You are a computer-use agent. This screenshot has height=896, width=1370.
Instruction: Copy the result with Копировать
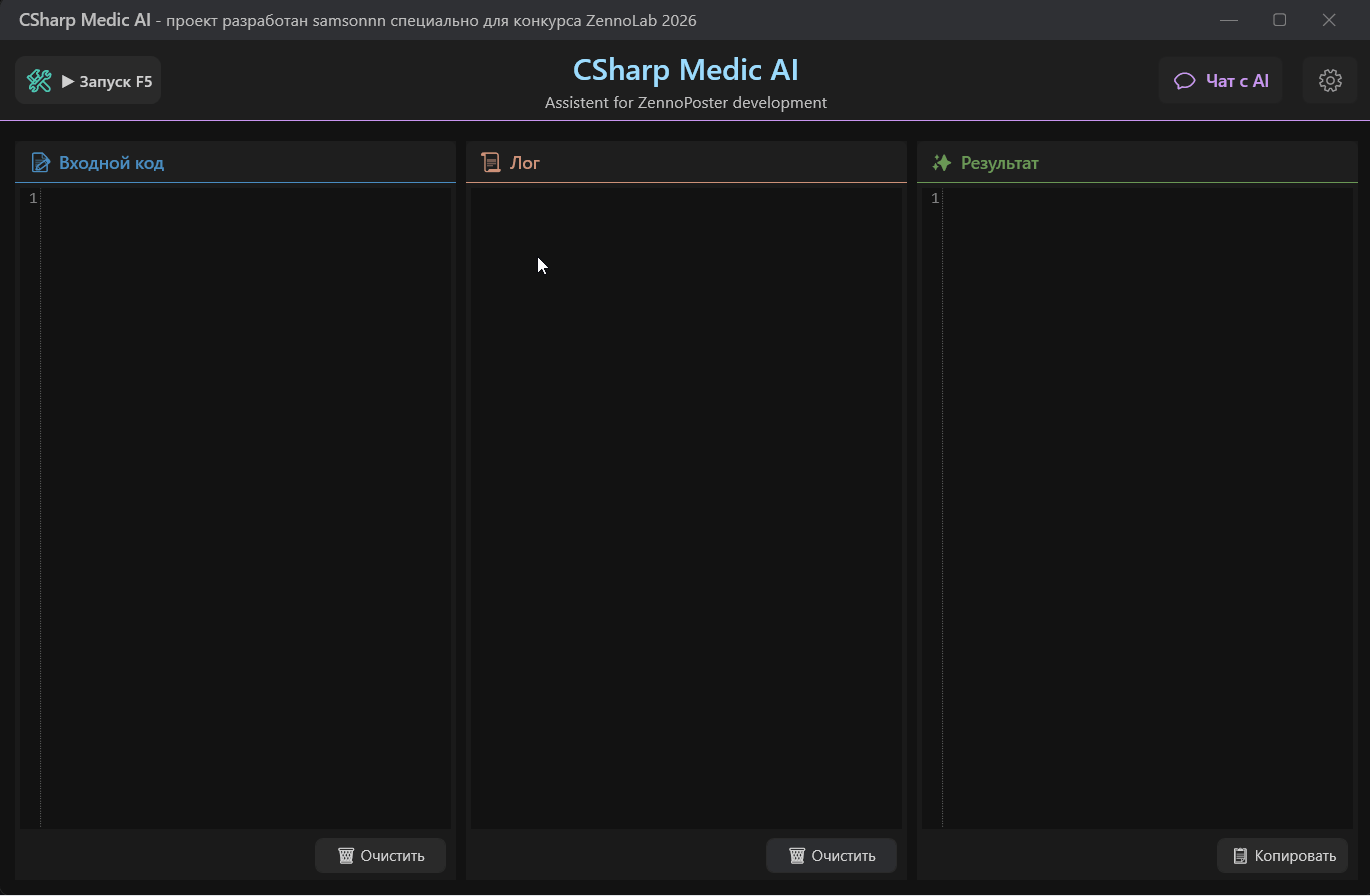(x=1283, y=856)
